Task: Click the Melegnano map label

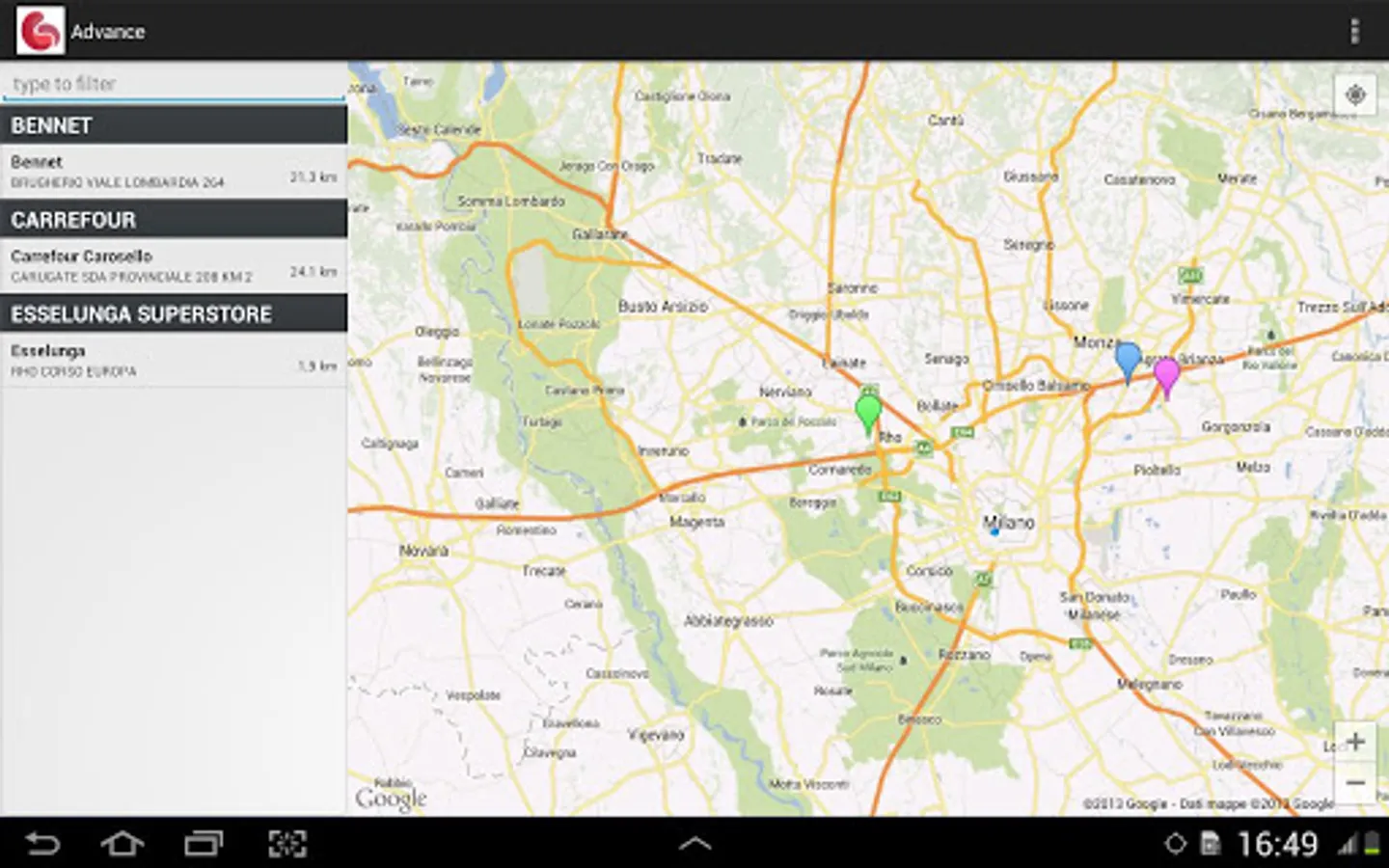Action: pyautogui.click(x=1149, y=684)
